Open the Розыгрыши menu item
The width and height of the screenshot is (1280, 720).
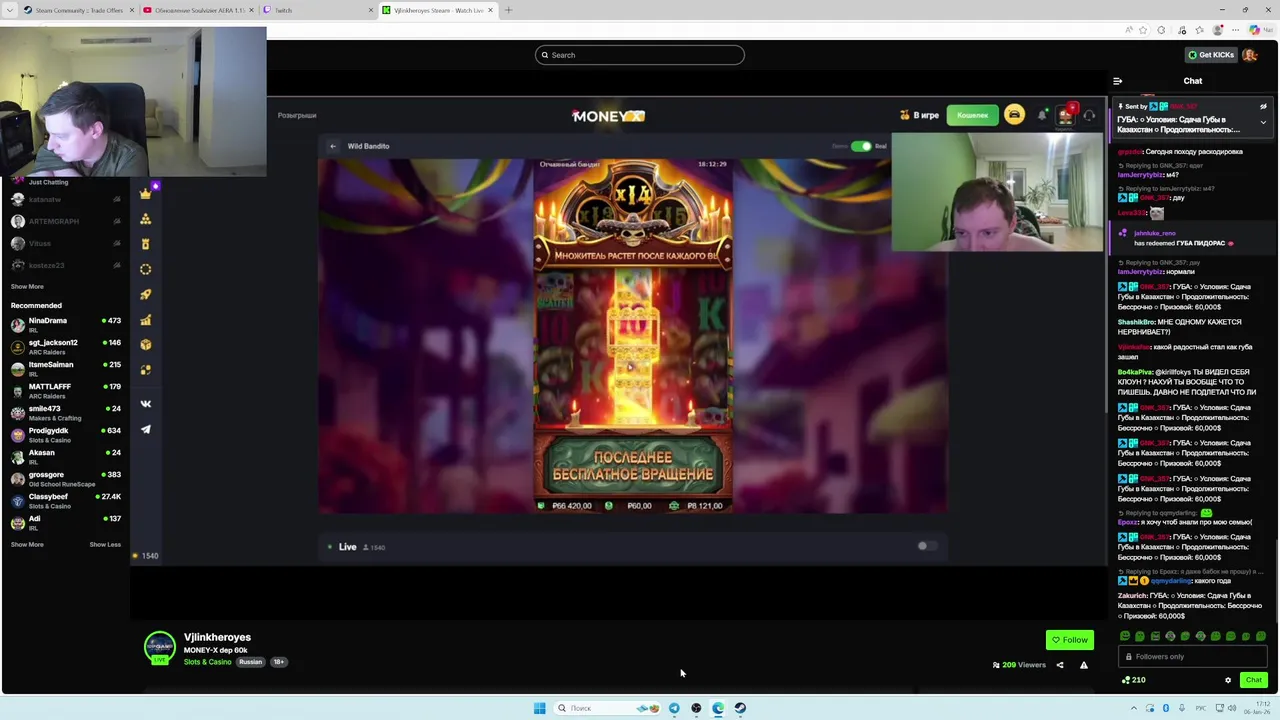[x=297, y=116]
